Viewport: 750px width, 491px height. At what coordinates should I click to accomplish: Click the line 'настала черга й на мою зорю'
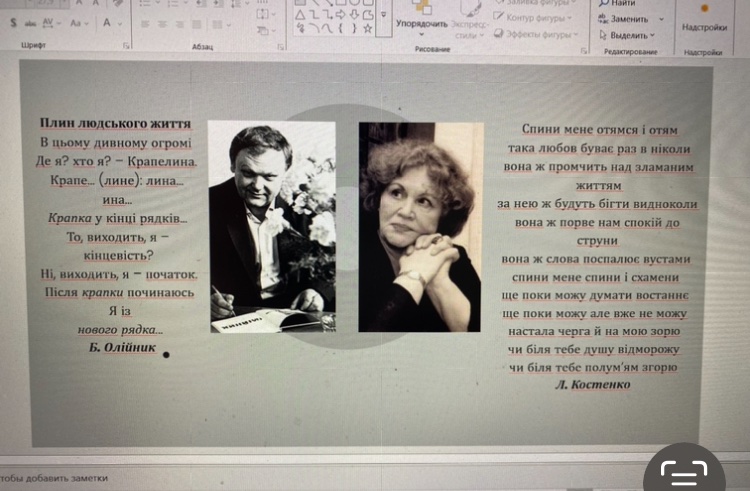pos(594,331)
